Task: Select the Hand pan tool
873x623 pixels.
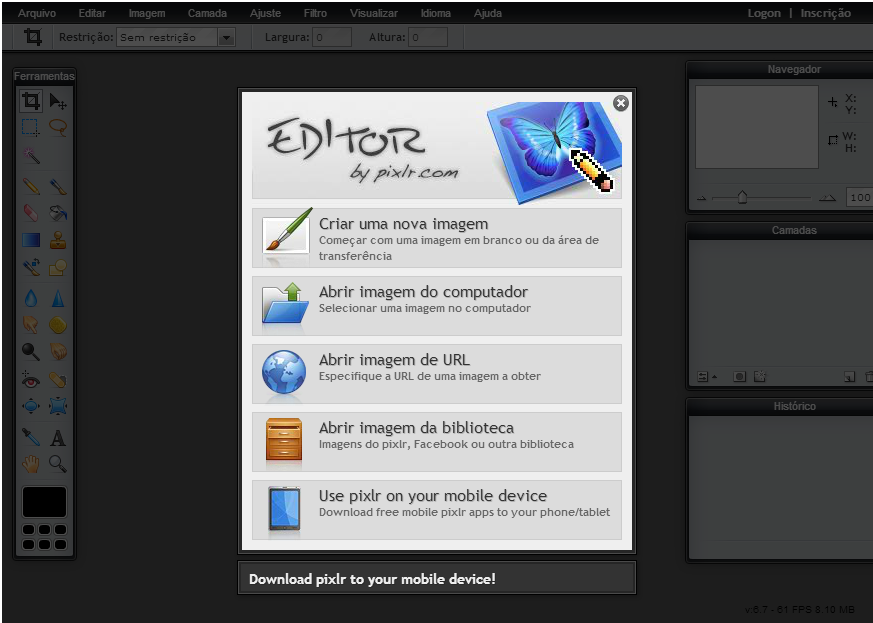Action: point(31,463)
